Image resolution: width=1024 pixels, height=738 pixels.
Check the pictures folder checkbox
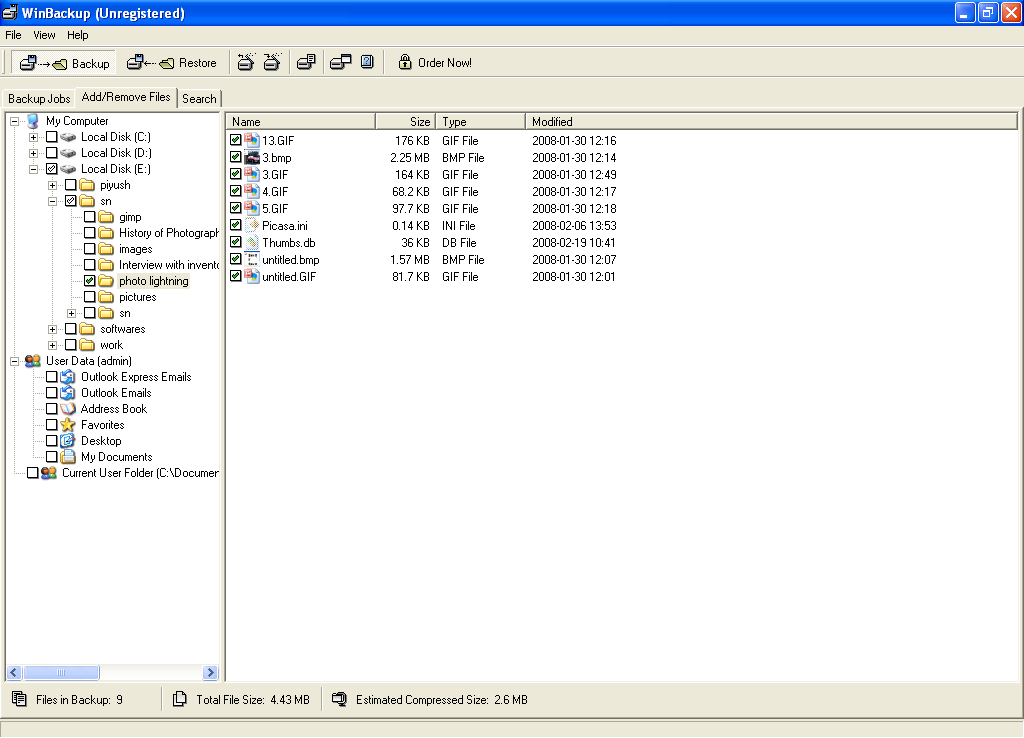[90, 297]
